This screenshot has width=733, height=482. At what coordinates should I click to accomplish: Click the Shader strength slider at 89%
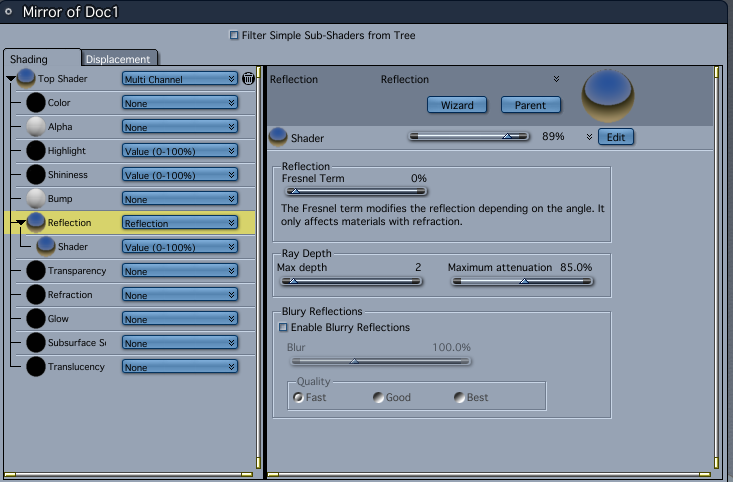(x=469, y=137)
